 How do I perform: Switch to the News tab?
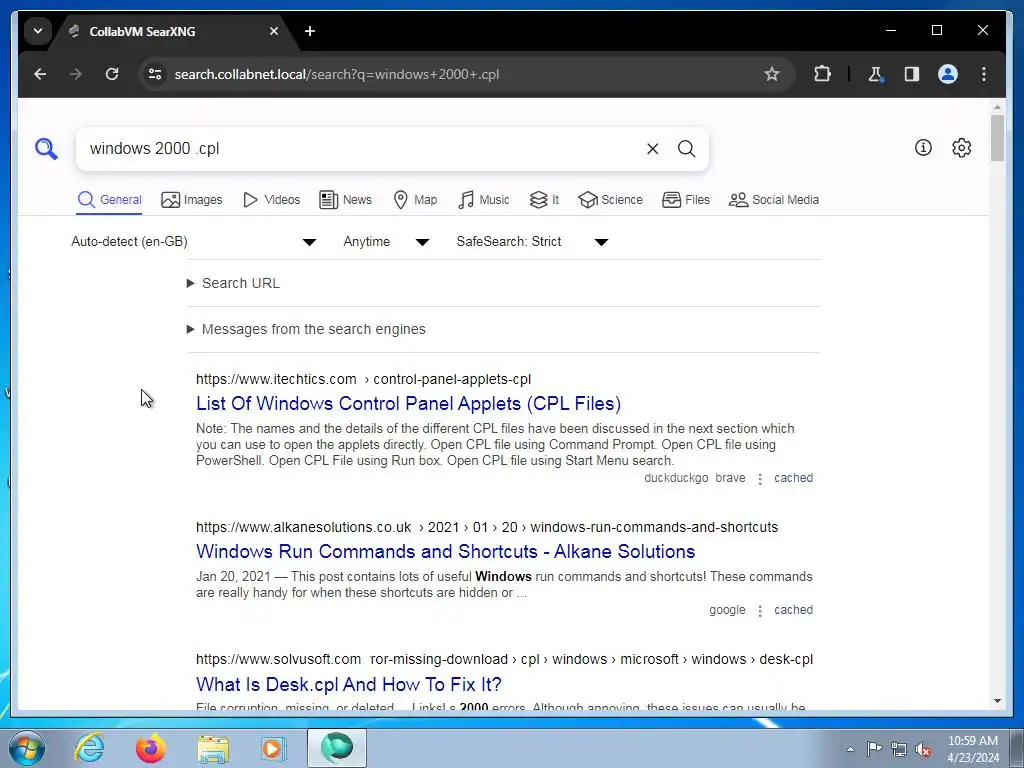click(x=345, y=200)
